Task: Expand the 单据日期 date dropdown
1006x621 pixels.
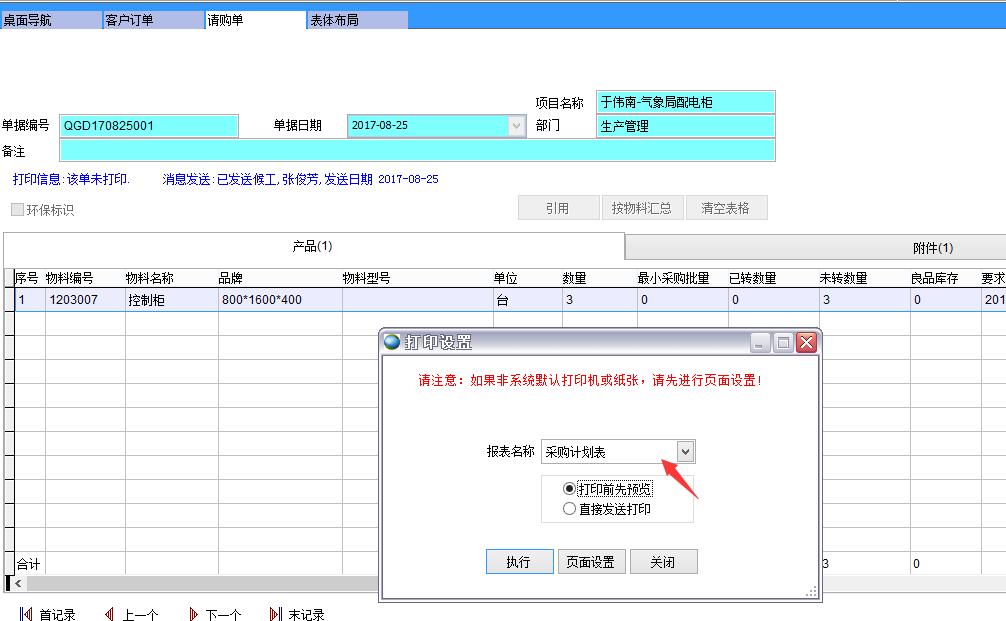Action: click(x=516, y=126)
